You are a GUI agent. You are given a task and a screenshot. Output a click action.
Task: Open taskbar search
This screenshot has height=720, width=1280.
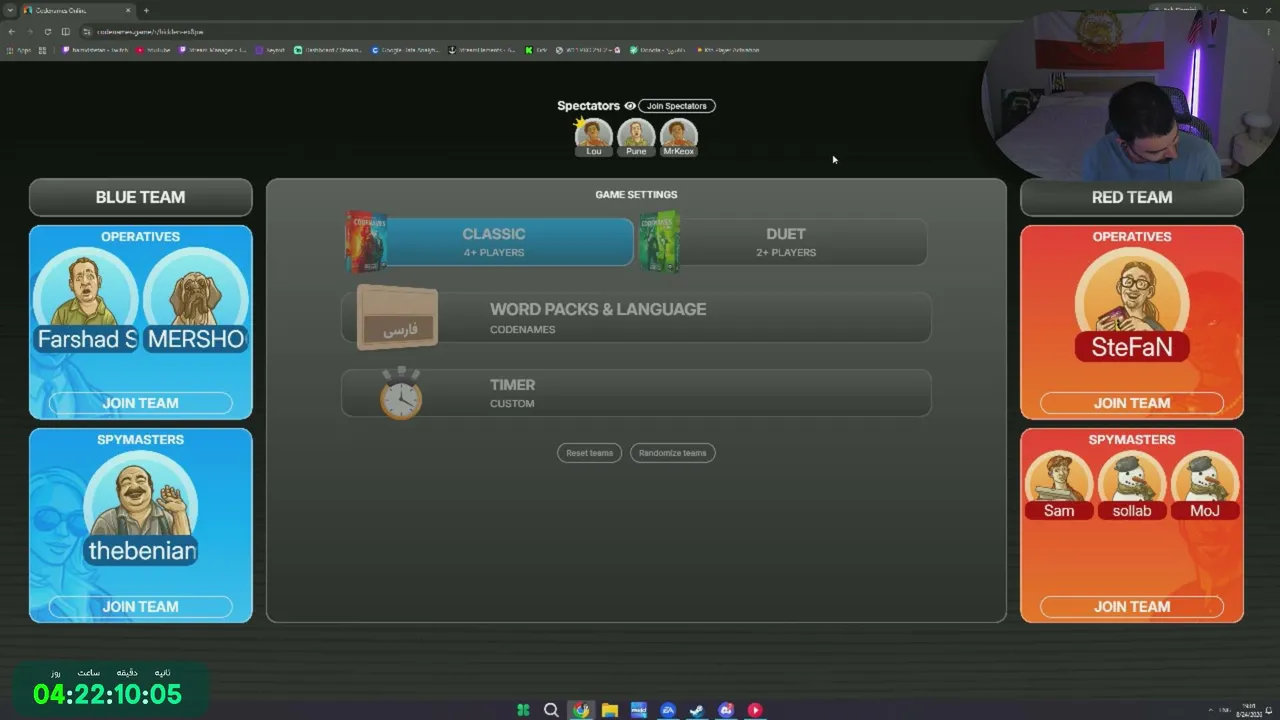551,710
